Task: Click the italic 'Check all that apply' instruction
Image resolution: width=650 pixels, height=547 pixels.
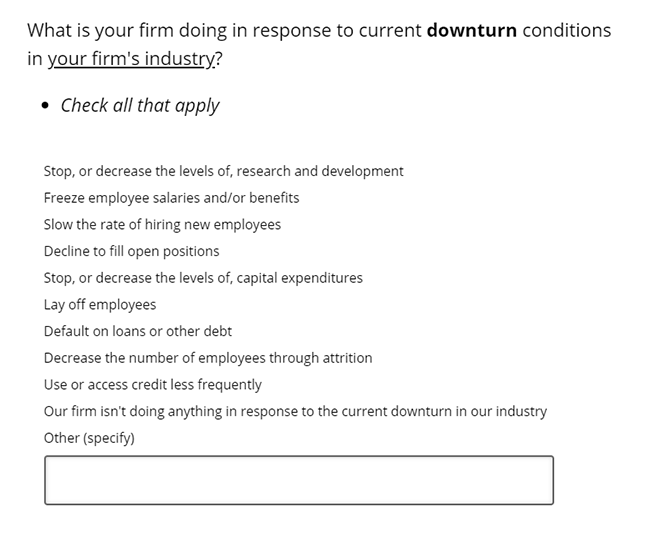Action: pos(140,105)
